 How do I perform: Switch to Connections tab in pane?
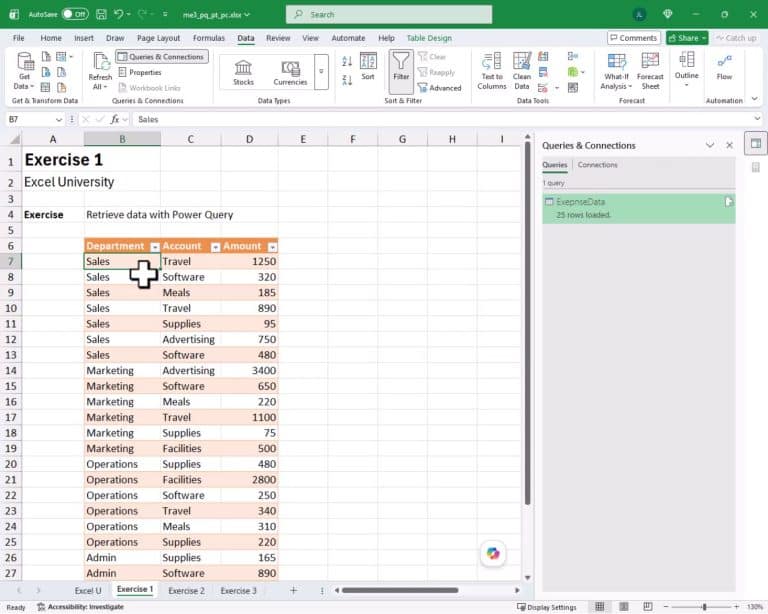[597, 165]
